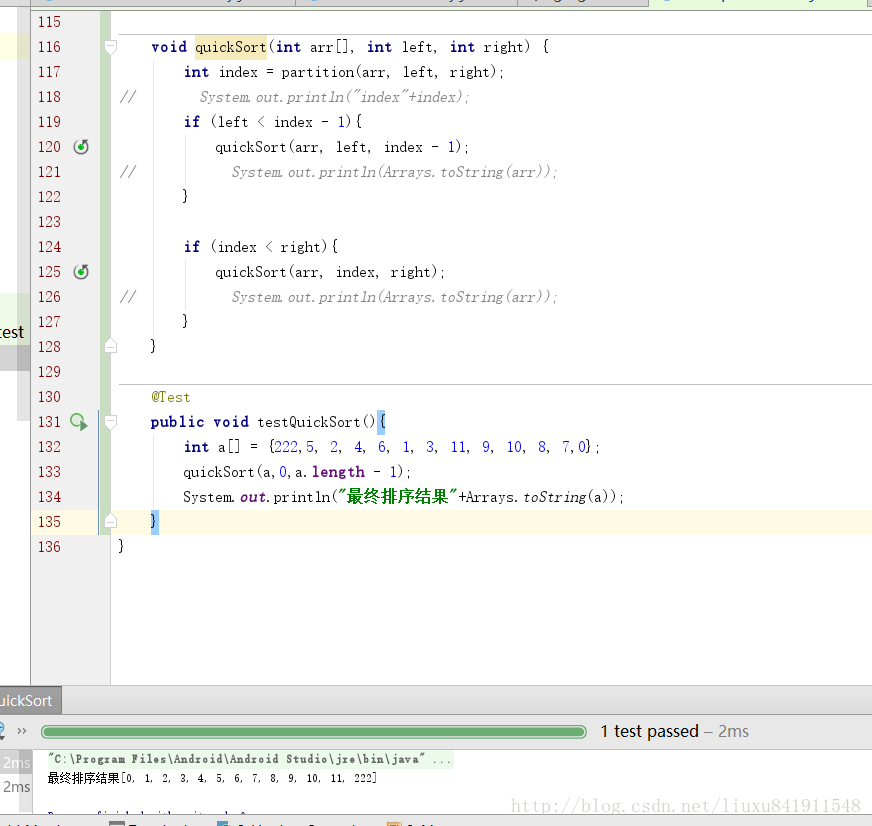Click the commented println on line 126
This screenshot has width=872, height=826.
click(394, 297)
